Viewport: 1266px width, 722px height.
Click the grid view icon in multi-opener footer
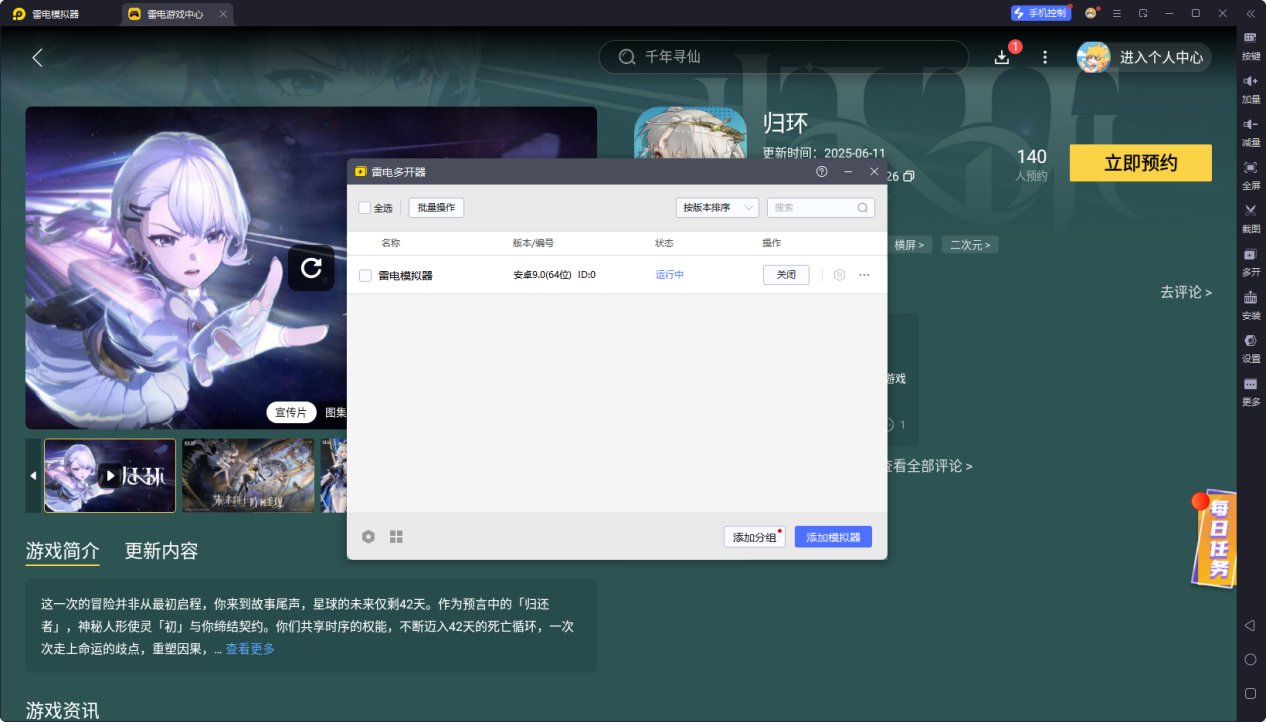(x=396, y=537)
